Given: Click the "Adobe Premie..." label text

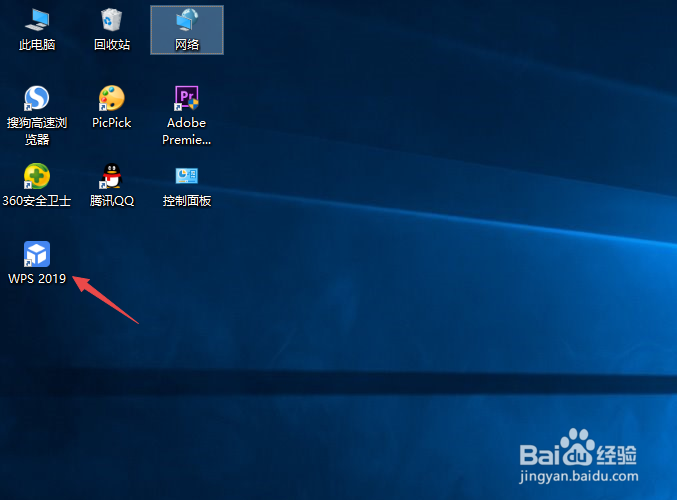Looking at the screenshot, I should [x=187, y=131].
